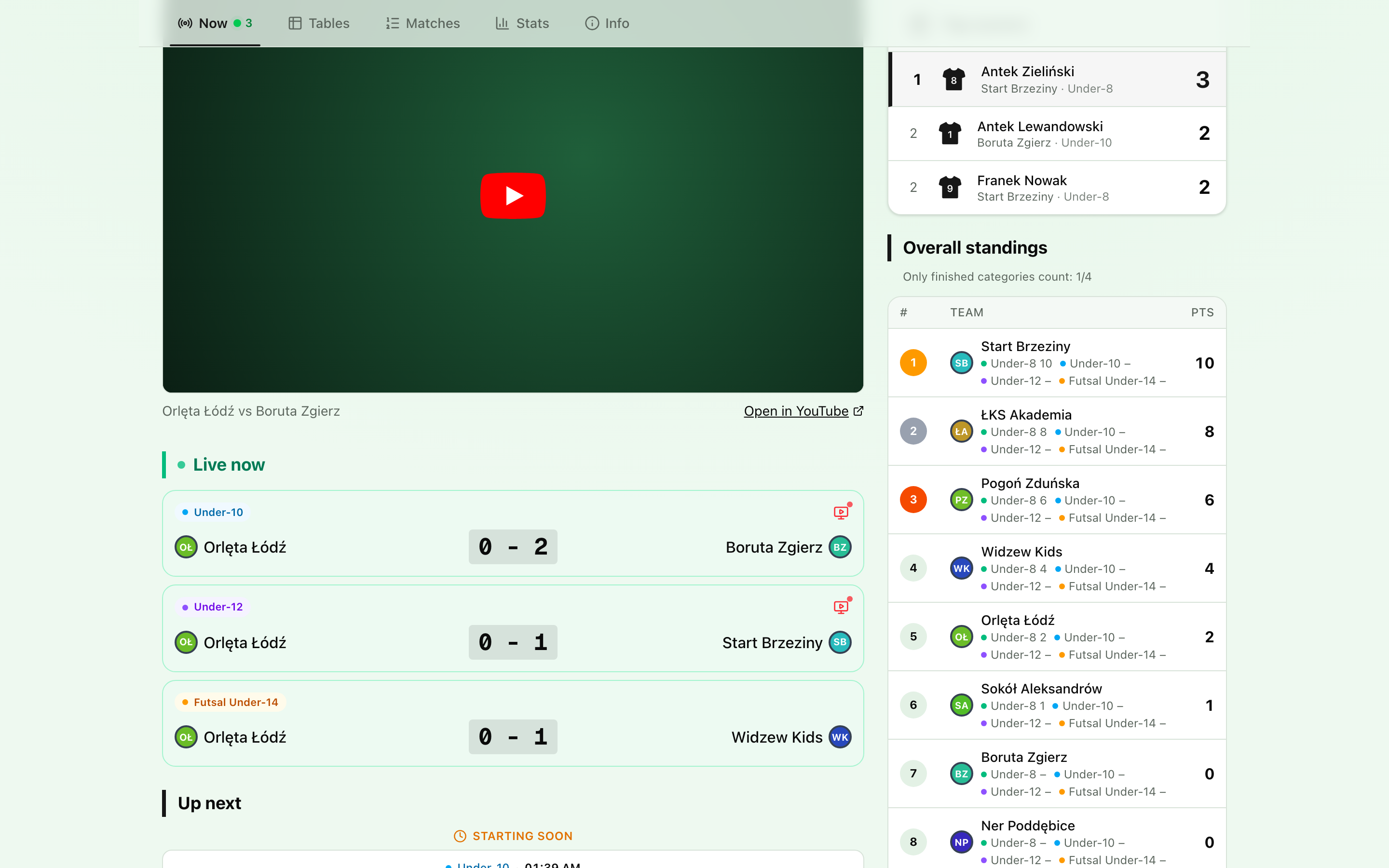Click the SA badge of Sokół Aleksandrów
Image resolution: width=1389 pixels, height=868 pixels.
point(961,705)
